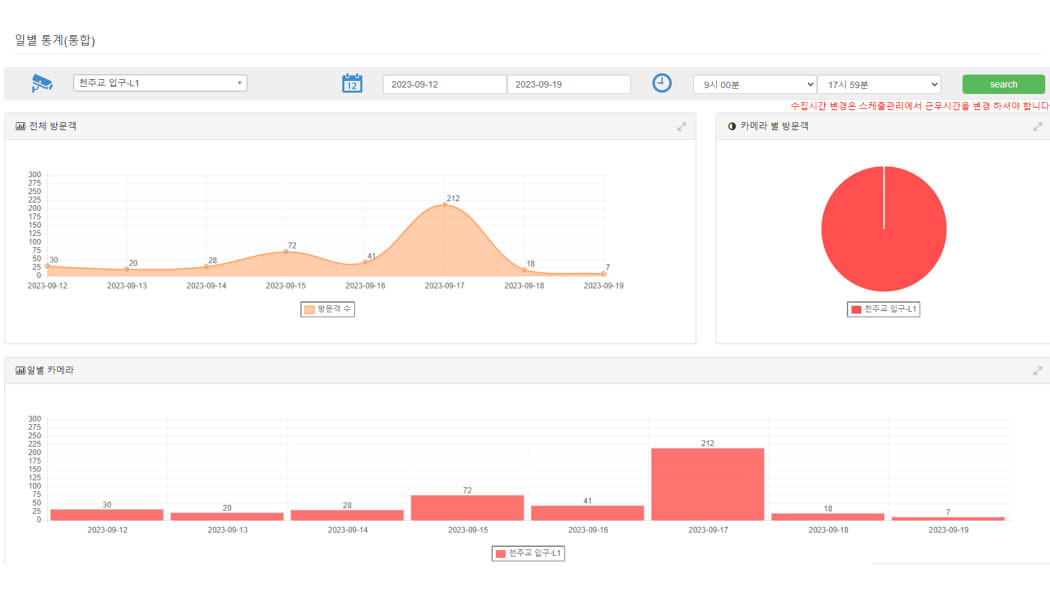Open the end time dropdown 17시 59분
Image resolution: width=1050 pixels, height=591 pixels.
[879, 85]
